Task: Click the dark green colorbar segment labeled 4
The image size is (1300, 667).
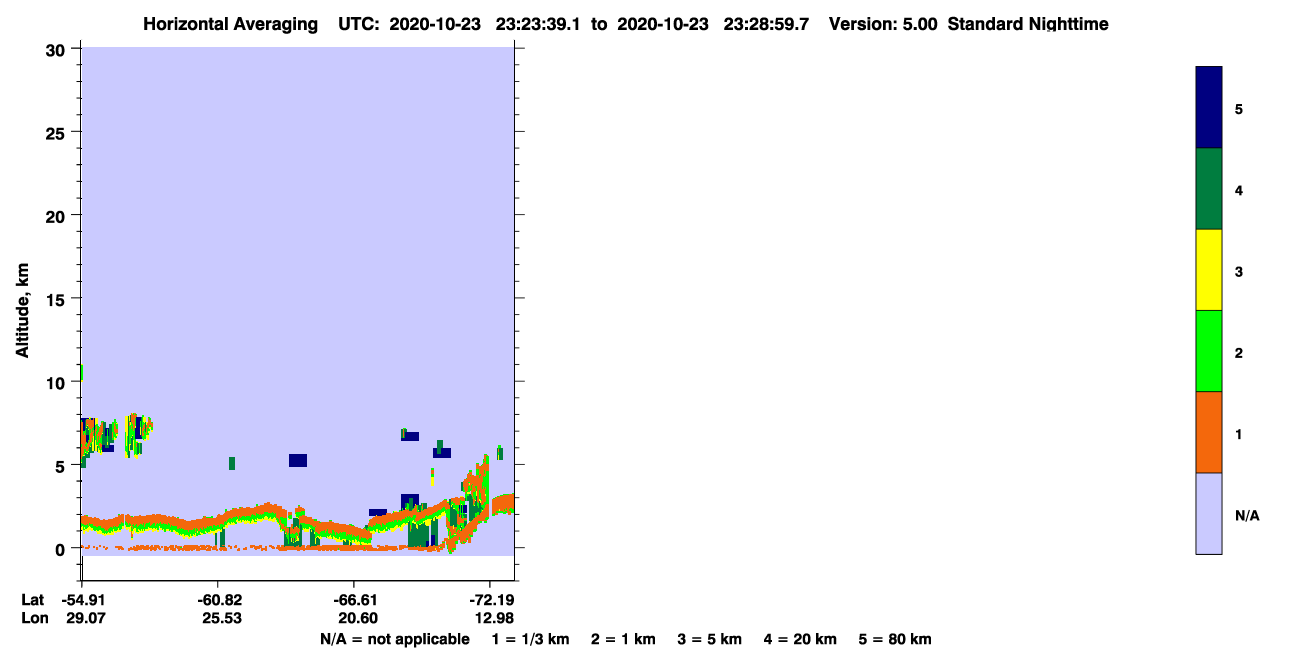Action: (1209, 189)
